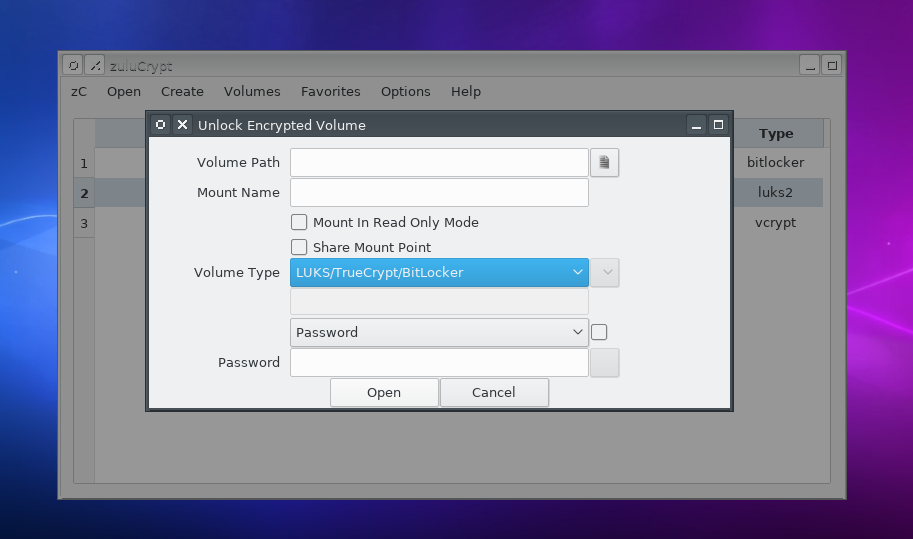Image resolution: width=913 pixels, height=539 pixels.
Task: Click the small arrow button beside Volume Type
Action: 604,272
